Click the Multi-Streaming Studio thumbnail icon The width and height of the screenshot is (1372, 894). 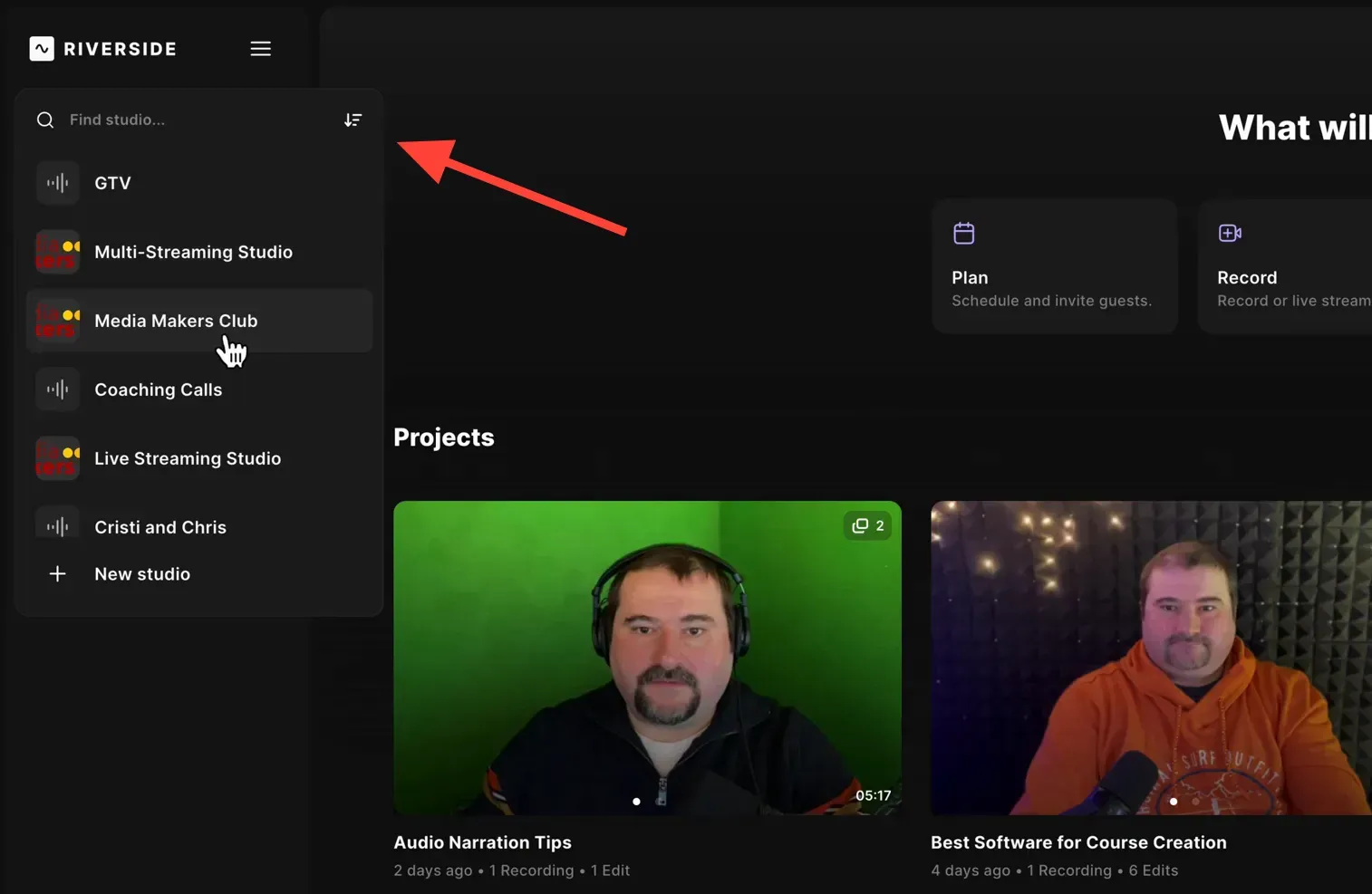tap(57, 252)
